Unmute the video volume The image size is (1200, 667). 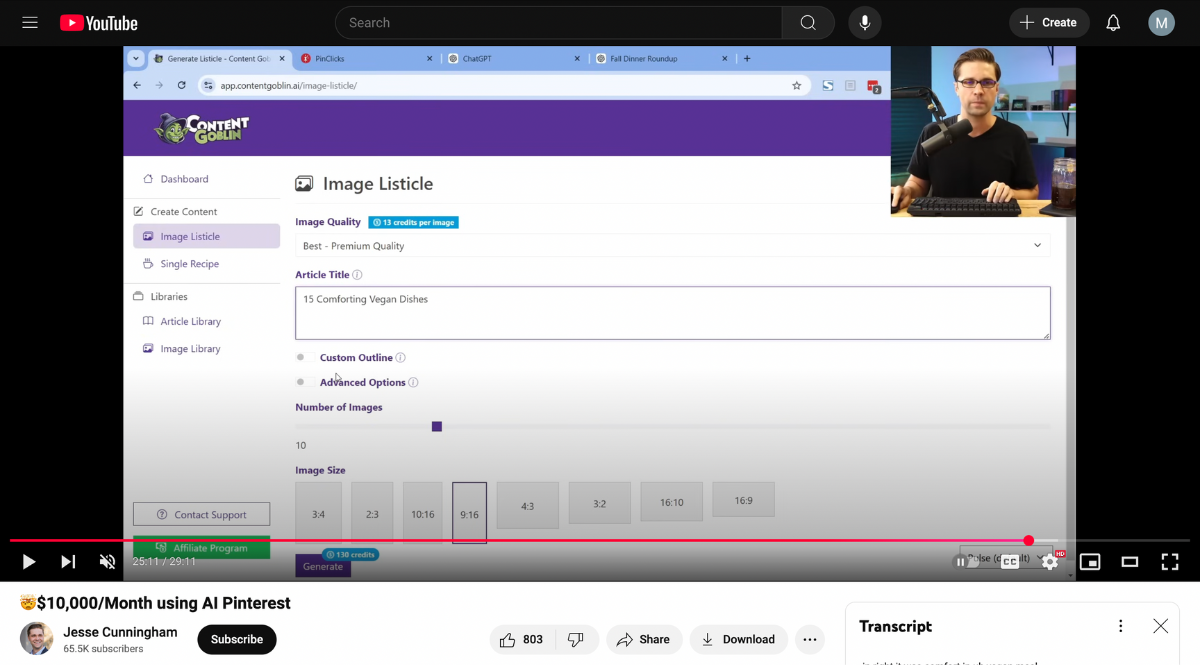[107, 562]
